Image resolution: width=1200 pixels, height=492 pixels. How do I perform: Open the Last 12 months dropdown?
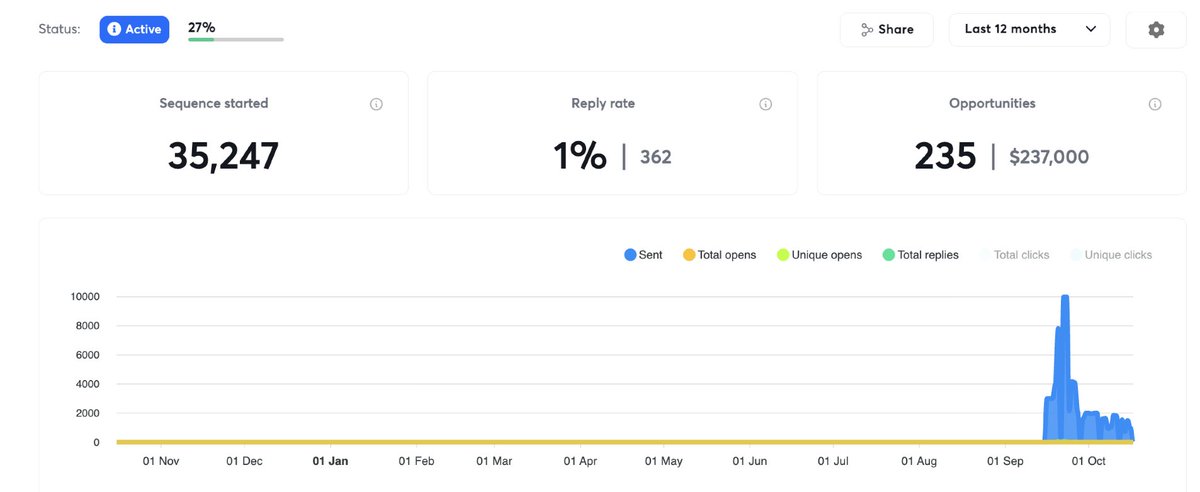(1029, 30)
